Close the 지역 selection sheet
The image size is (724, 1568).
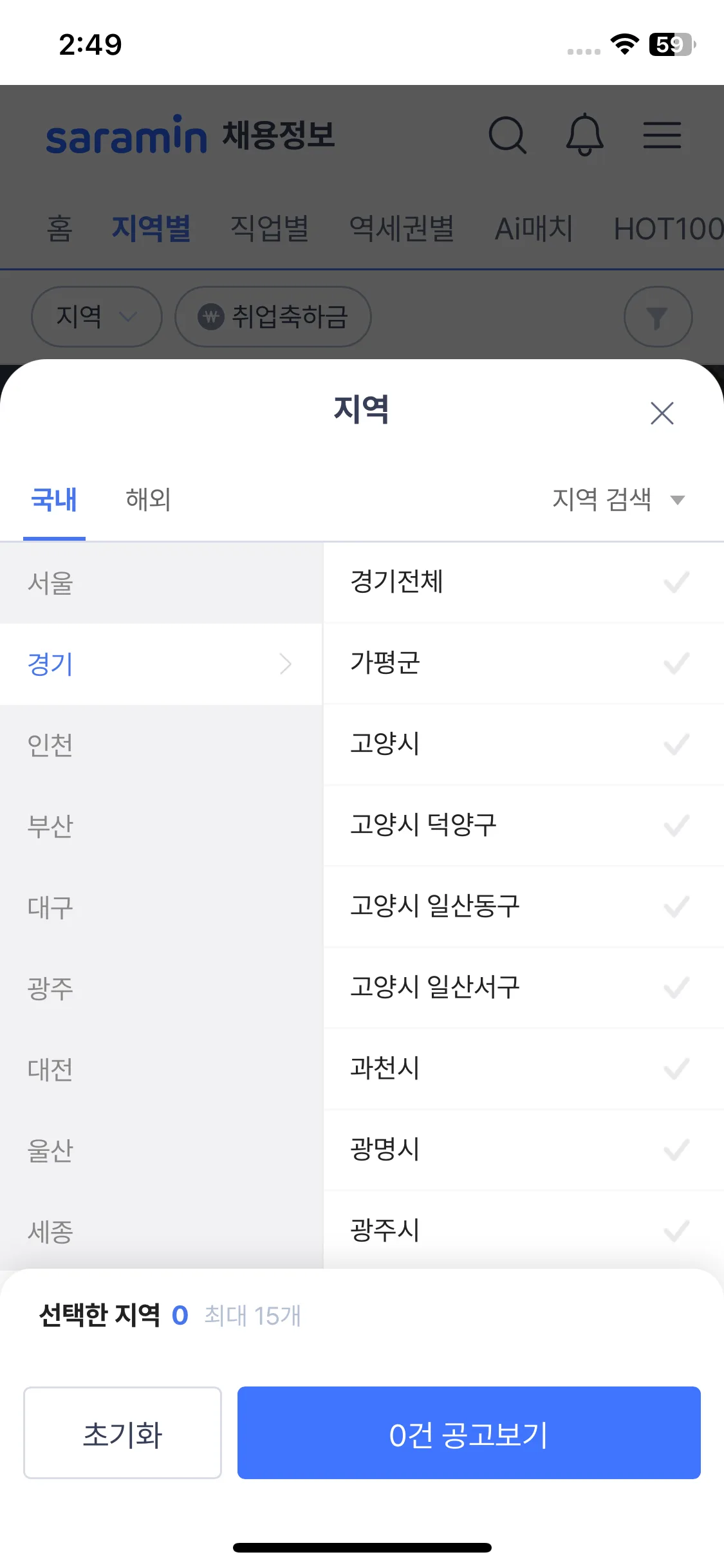[662, 413]
